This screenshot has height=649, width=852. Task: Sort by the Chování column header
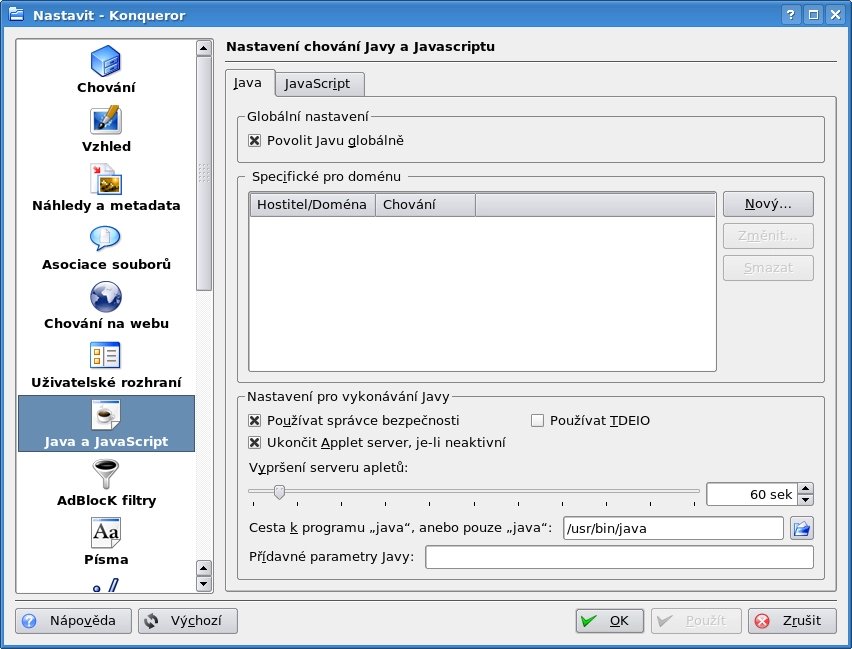pos(425,205)
